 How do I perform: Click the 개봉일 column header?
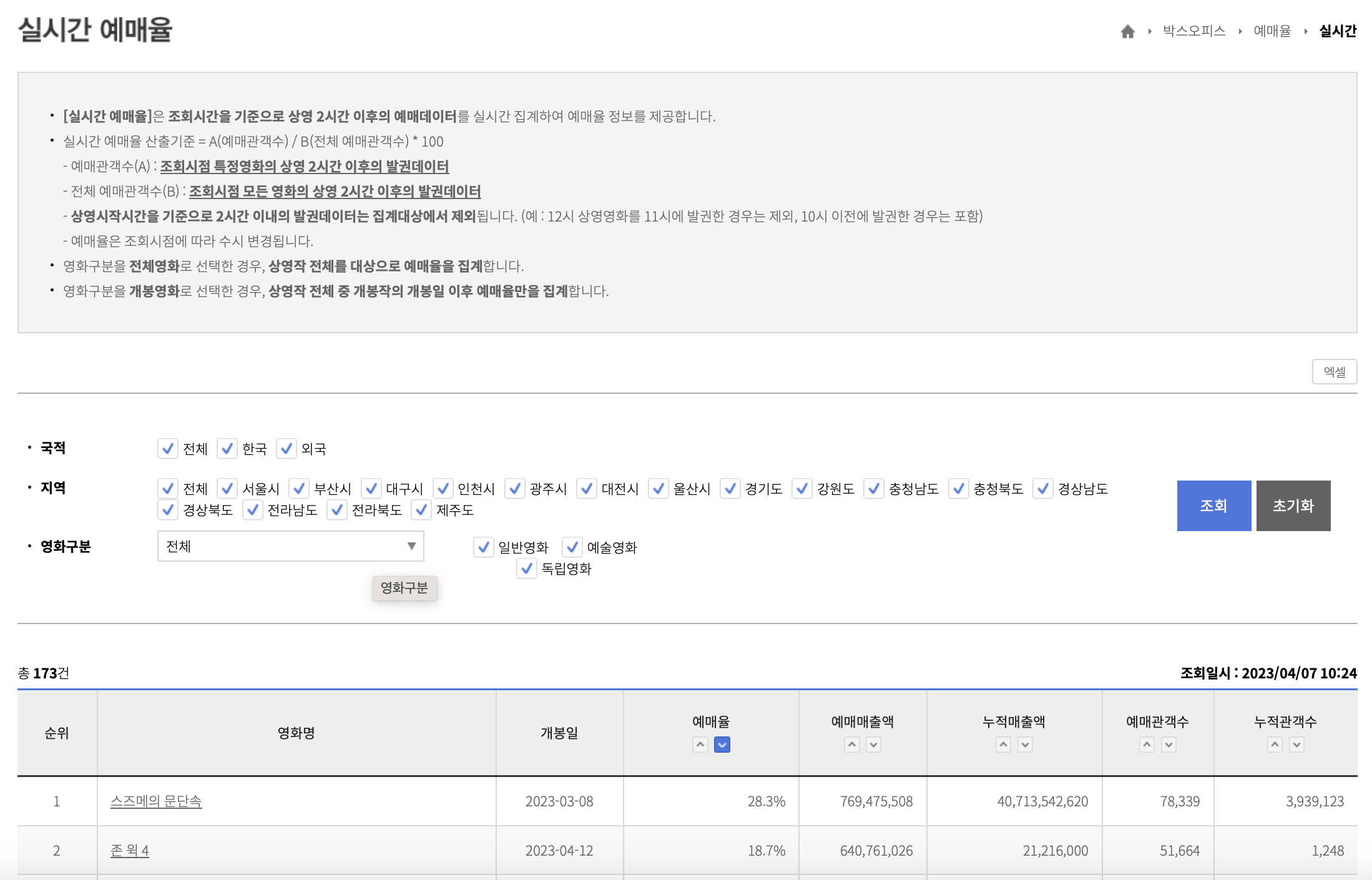click(559, 733)
